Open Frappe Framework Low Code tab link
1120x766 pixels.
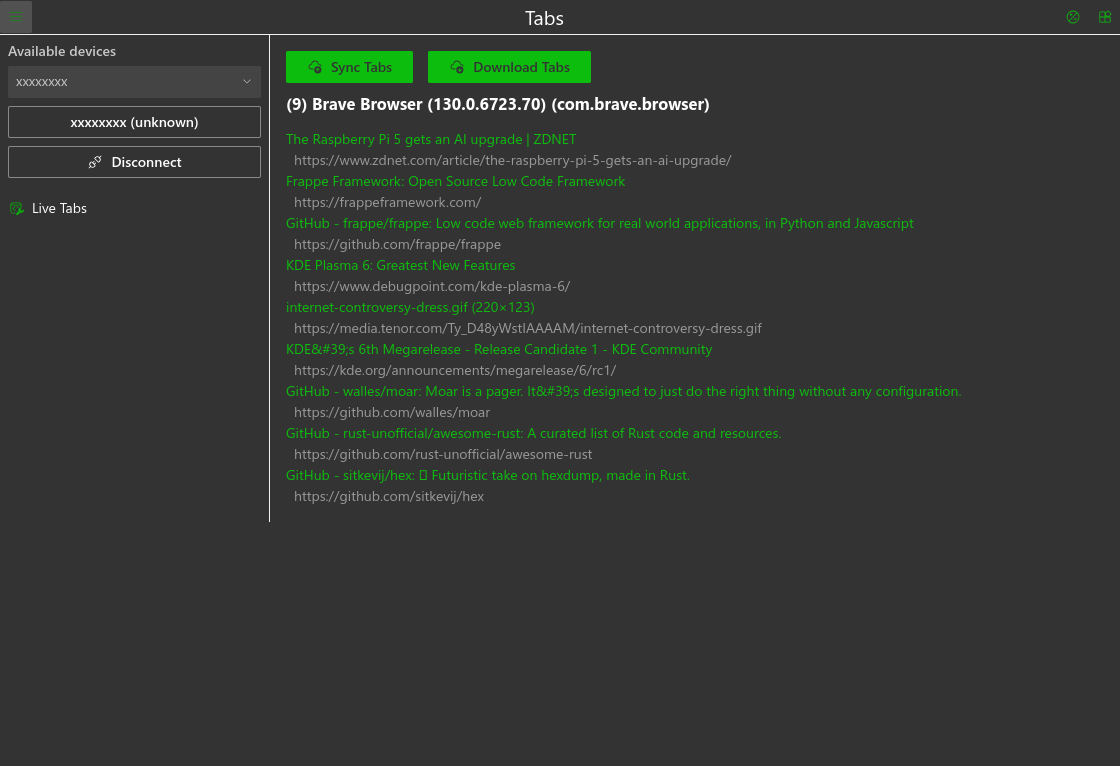(455, 181)
